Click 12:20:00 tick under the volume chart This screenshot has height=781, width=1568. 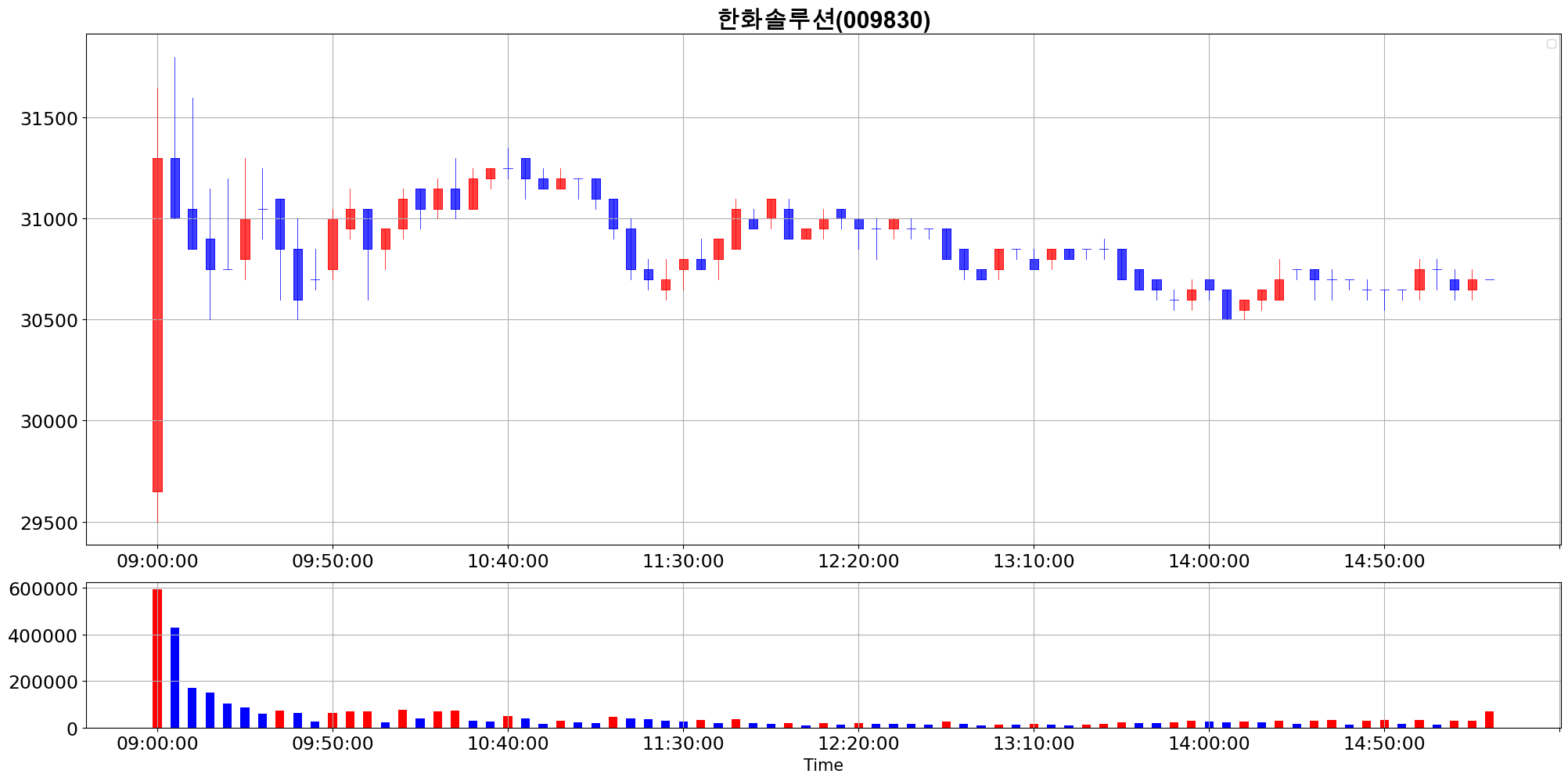(858, 744)
